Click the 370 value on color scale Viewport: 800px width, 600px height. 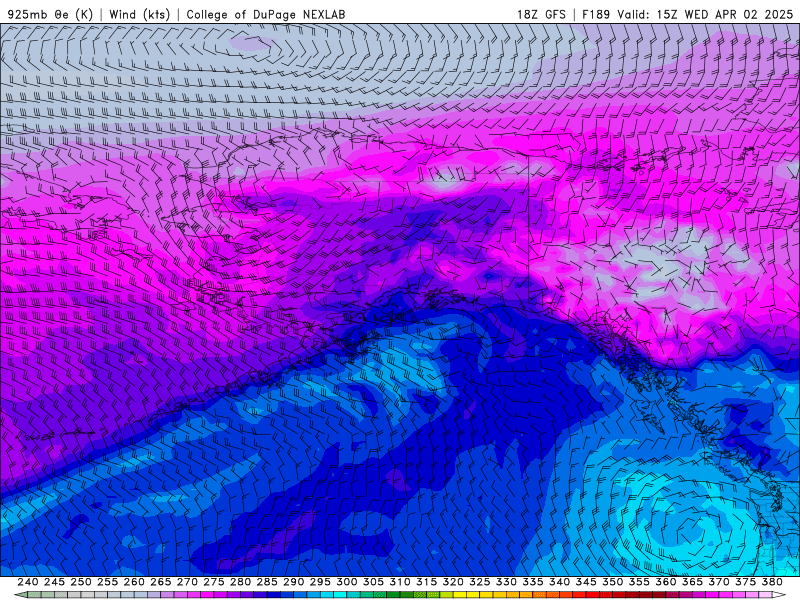(x=719, y=582)
